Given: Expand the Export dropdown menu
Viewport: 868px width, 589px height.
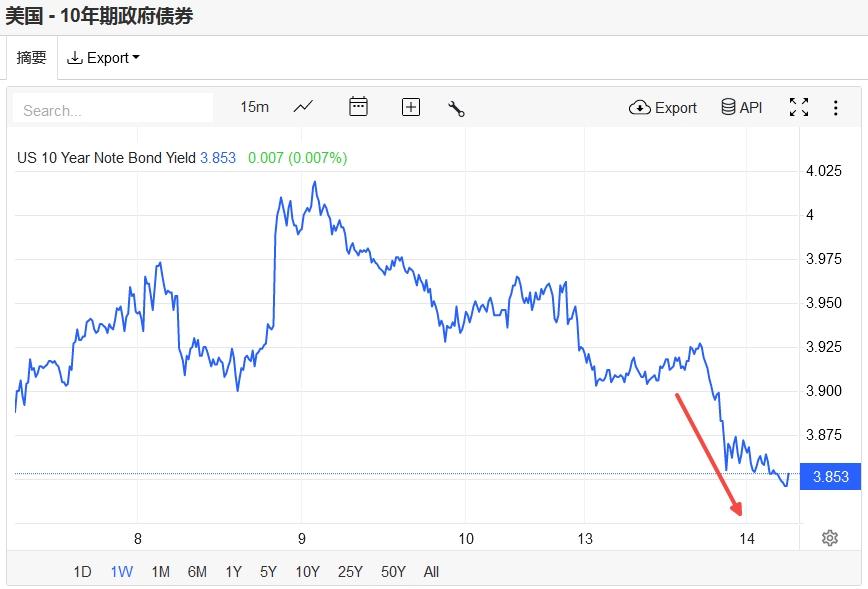Looking at the screenshot, I should pos(103,58).
